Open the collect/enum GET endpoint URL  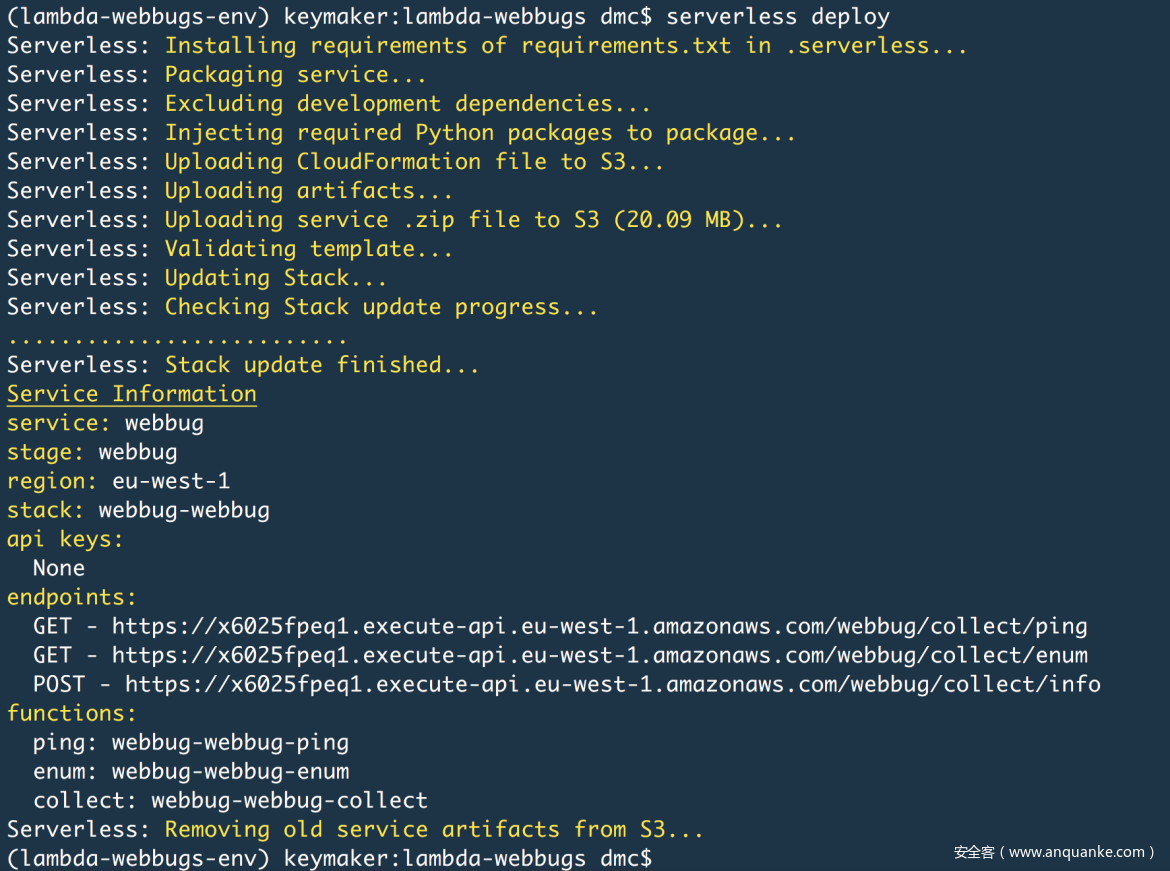599,656
